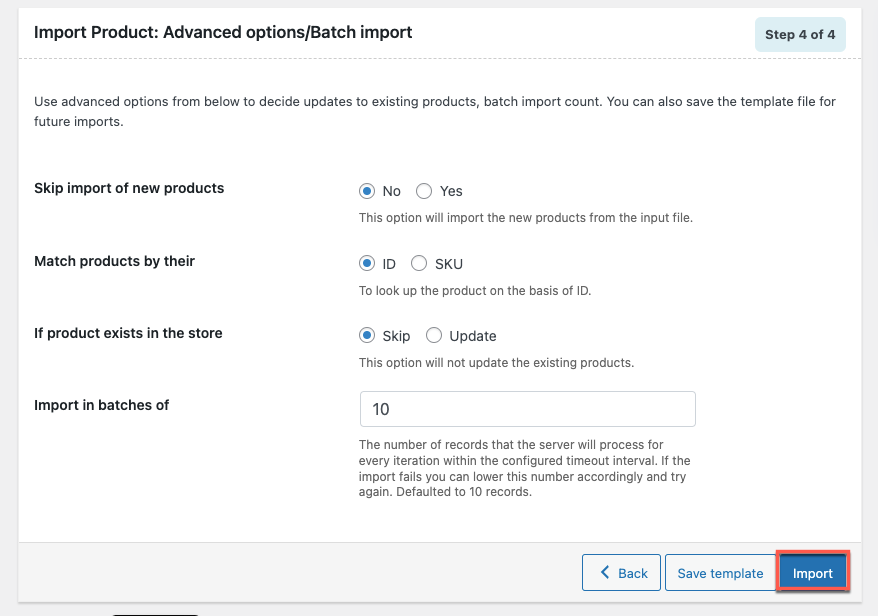This screenshot has height=616, width=878.
Task: Select Skip if product exists in store
Action: (367, 335)
